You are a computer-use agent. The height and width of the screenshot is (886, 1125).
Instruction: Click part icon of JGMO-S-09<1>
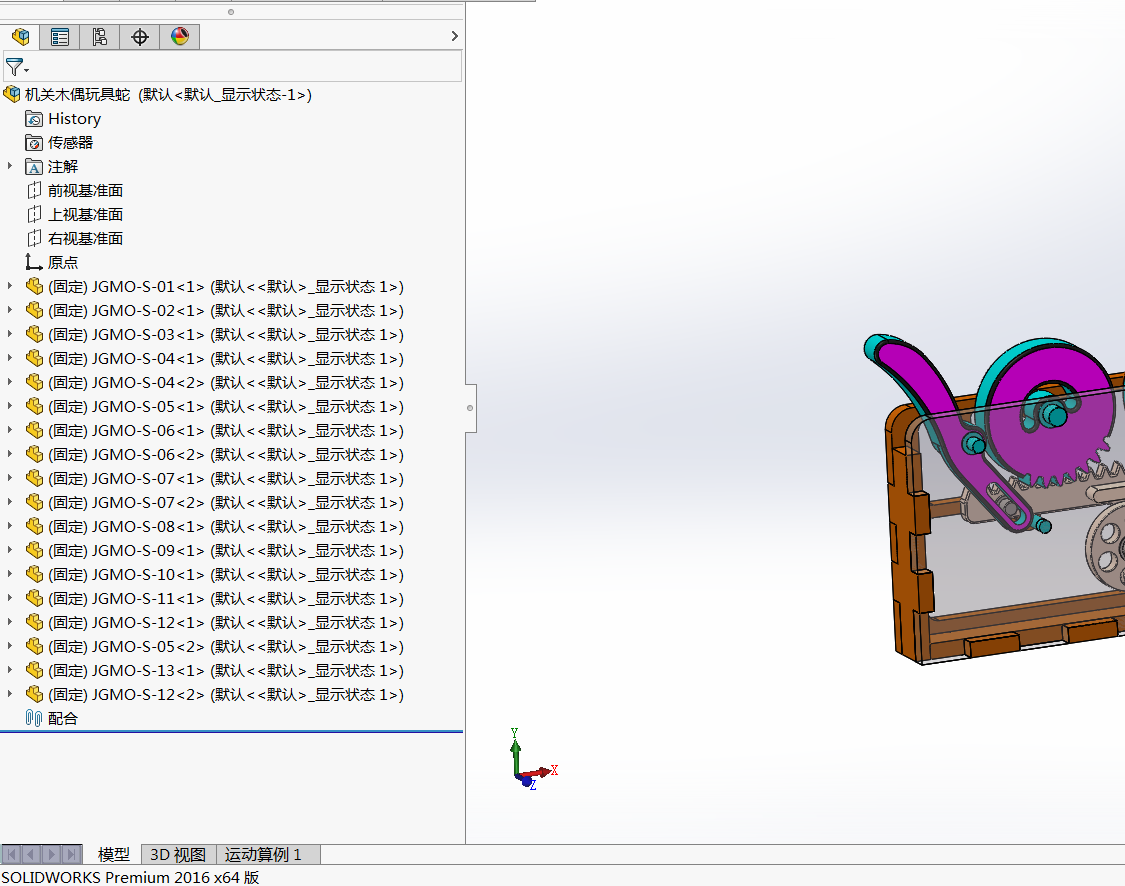click(x=34, y=550)
